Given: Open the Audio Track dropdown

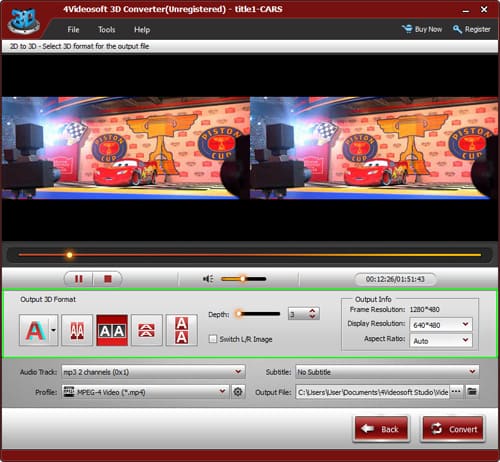Looking at the screenshot, I should pos(153,372).
